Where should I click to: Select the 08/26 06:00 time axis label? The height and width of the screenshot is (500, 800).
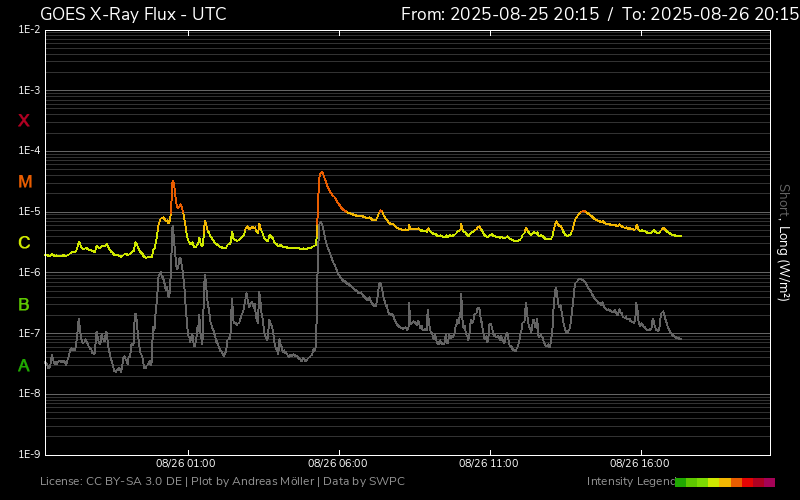click(x=338, y=464)
